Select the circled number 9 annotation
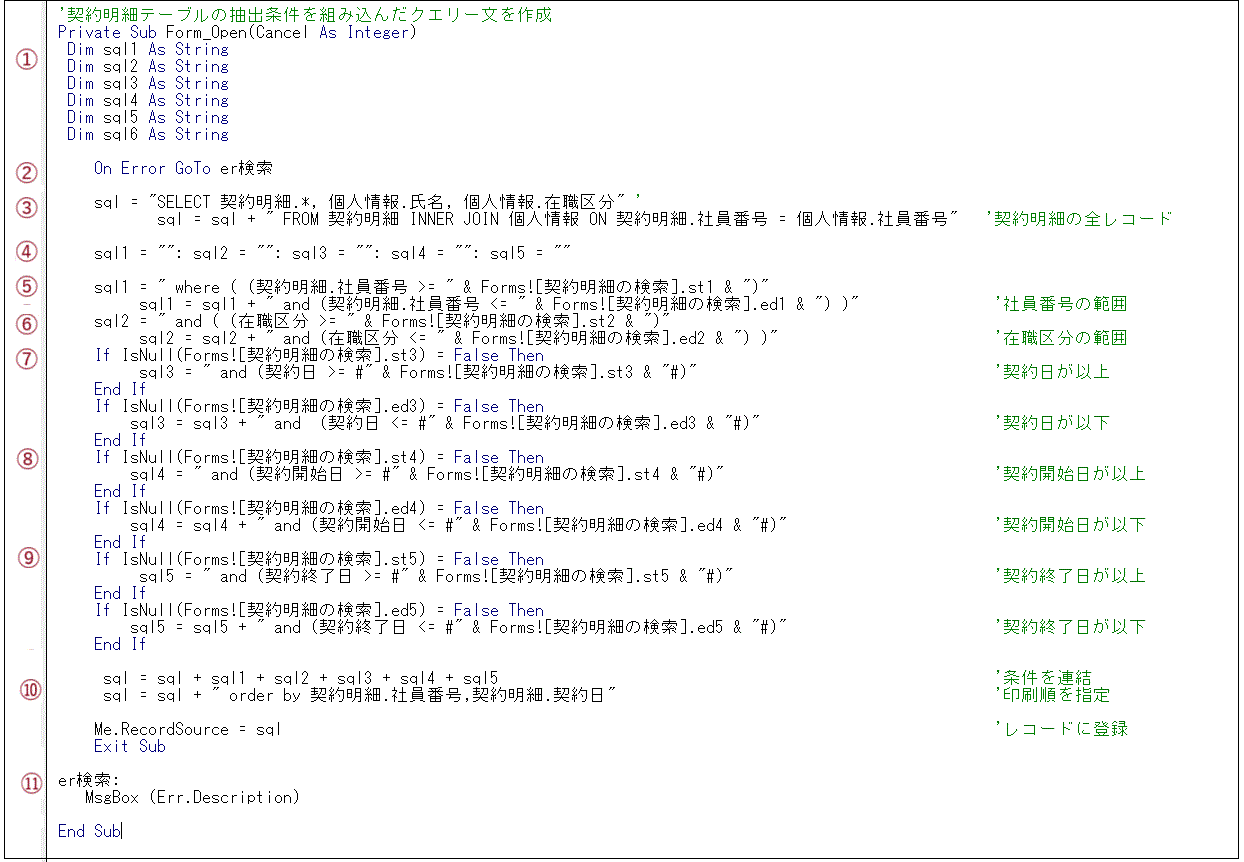The height and width of the screenshot is (862, 1244). 27,558
